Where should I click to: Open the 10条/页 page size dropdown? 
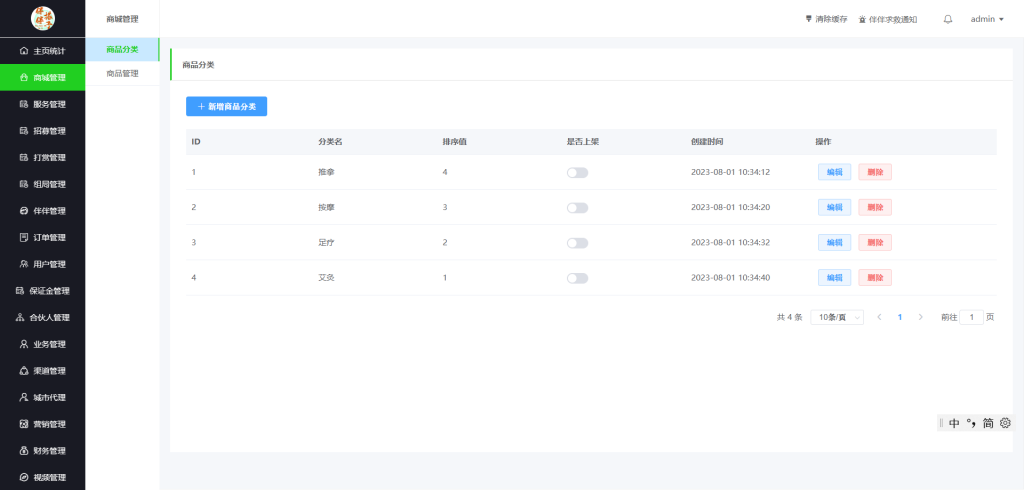point(836,317)
